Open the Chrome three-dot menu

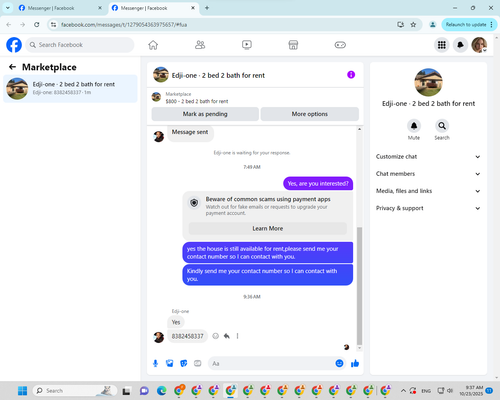point(492,24)
